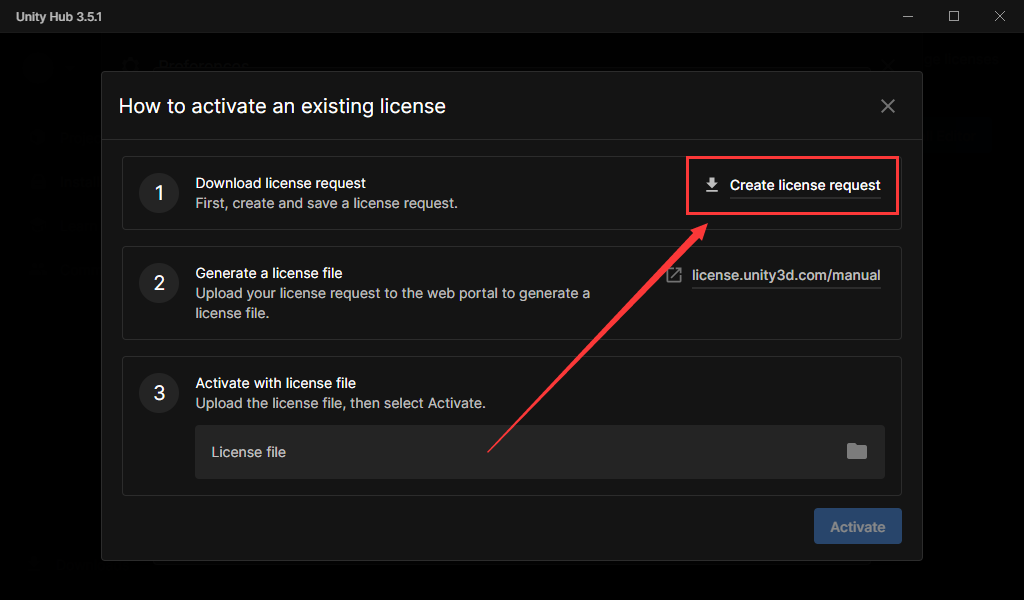Click the download arrow icon beside Create license request
This screenshot has width=1024, height=600.
click(712, 185)
